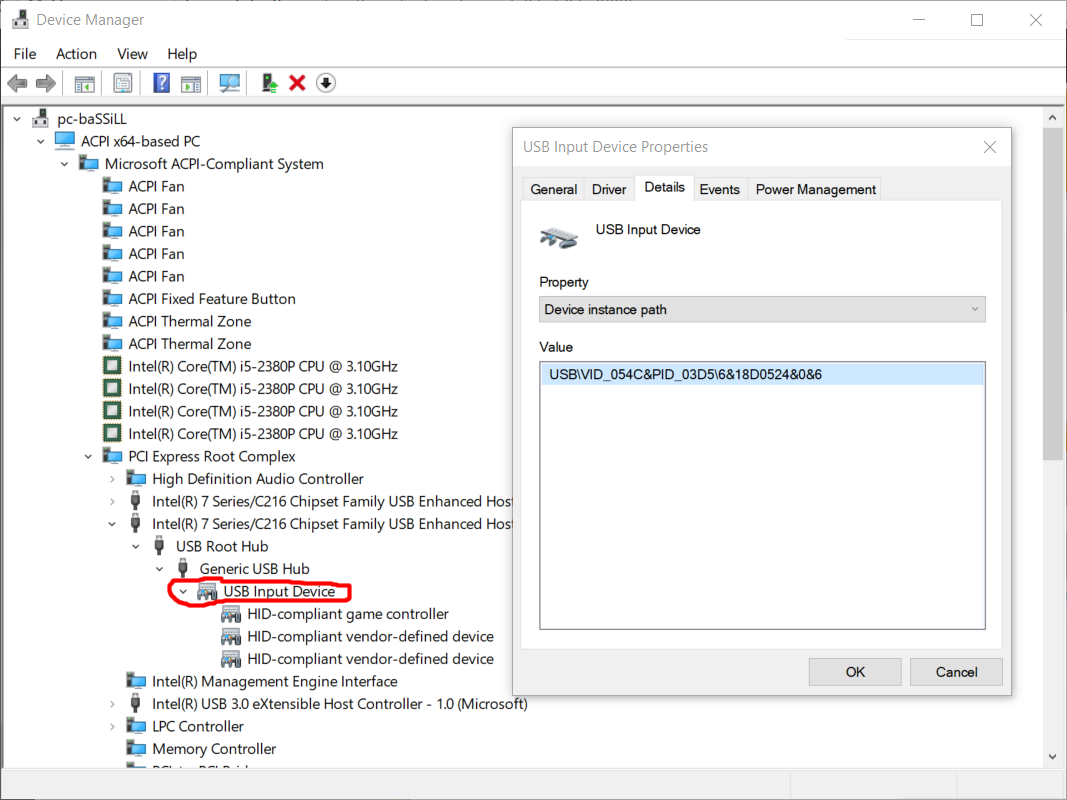Collapse the Microsoft ACPI-Compliant System node
This screenshot has width=1067, height=800.
point(65,164)
